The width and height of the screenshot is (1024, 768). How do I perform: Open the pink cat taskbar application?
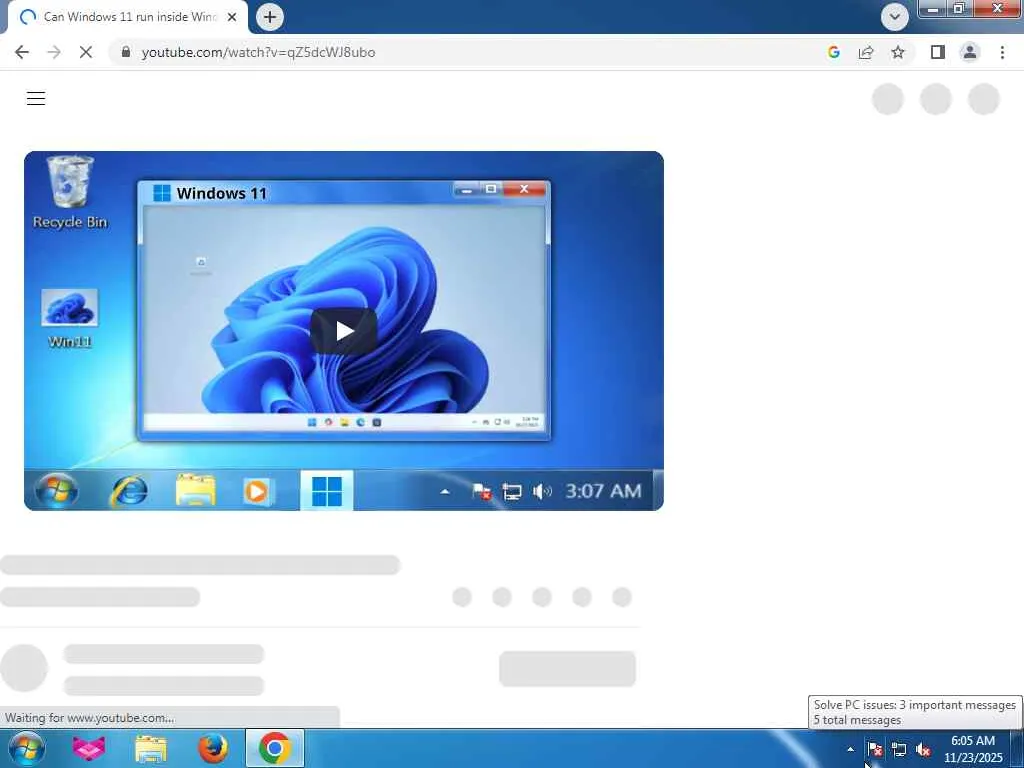click(89, 748)
